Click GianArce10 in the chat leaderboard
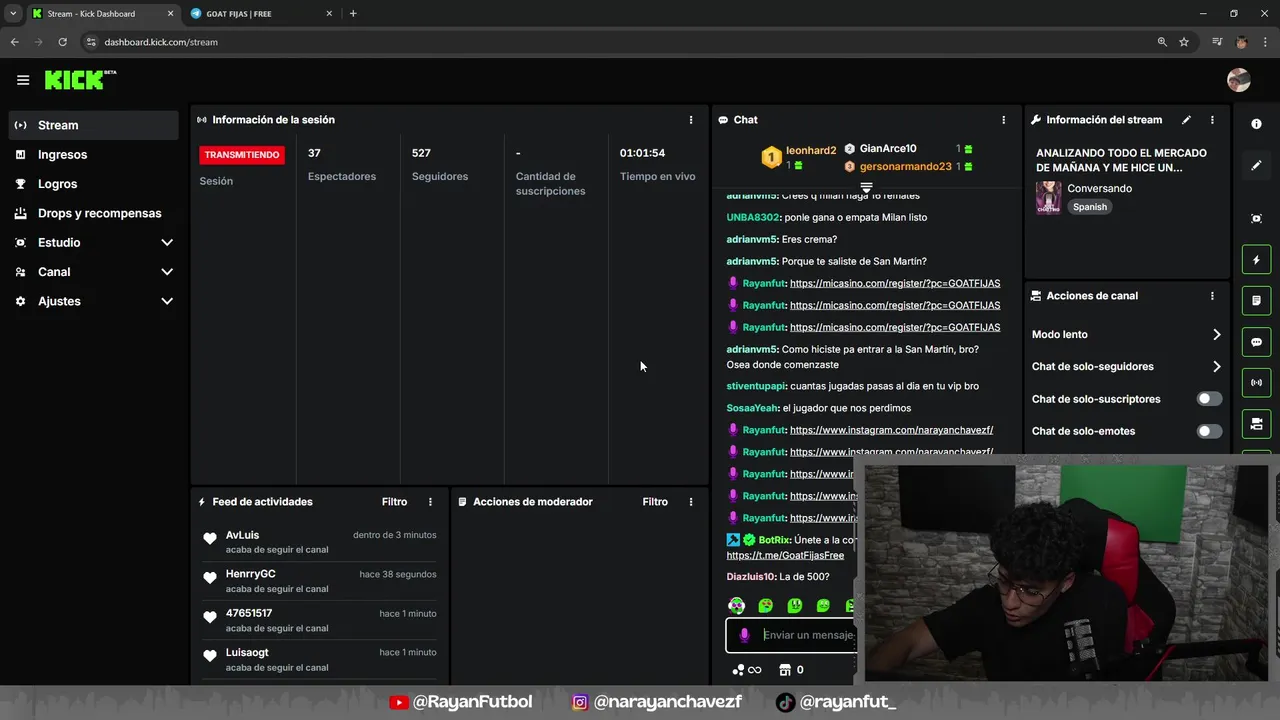The image size is (1280, 720). coord(888,149)
